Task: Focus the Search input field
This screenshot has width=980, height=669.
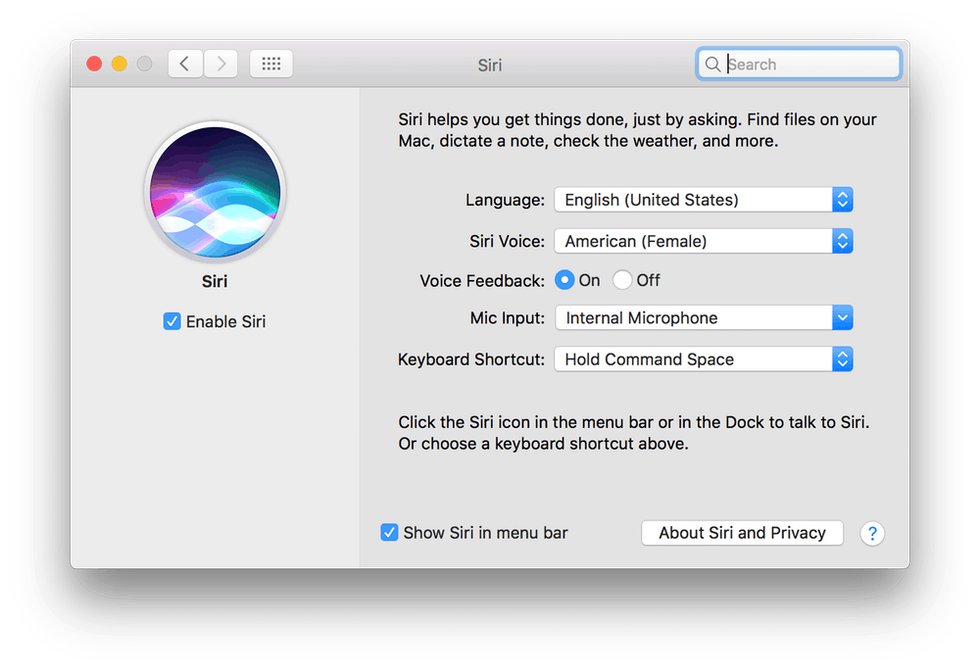Action: click(x=810, y=64)
